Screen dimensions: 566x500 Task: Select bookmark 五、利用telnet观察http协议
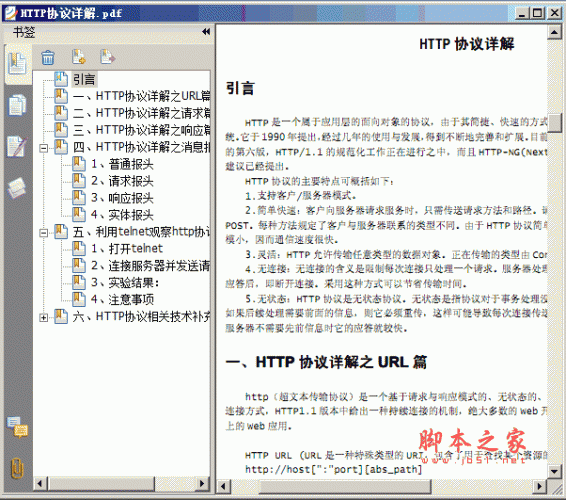(141, 232)
